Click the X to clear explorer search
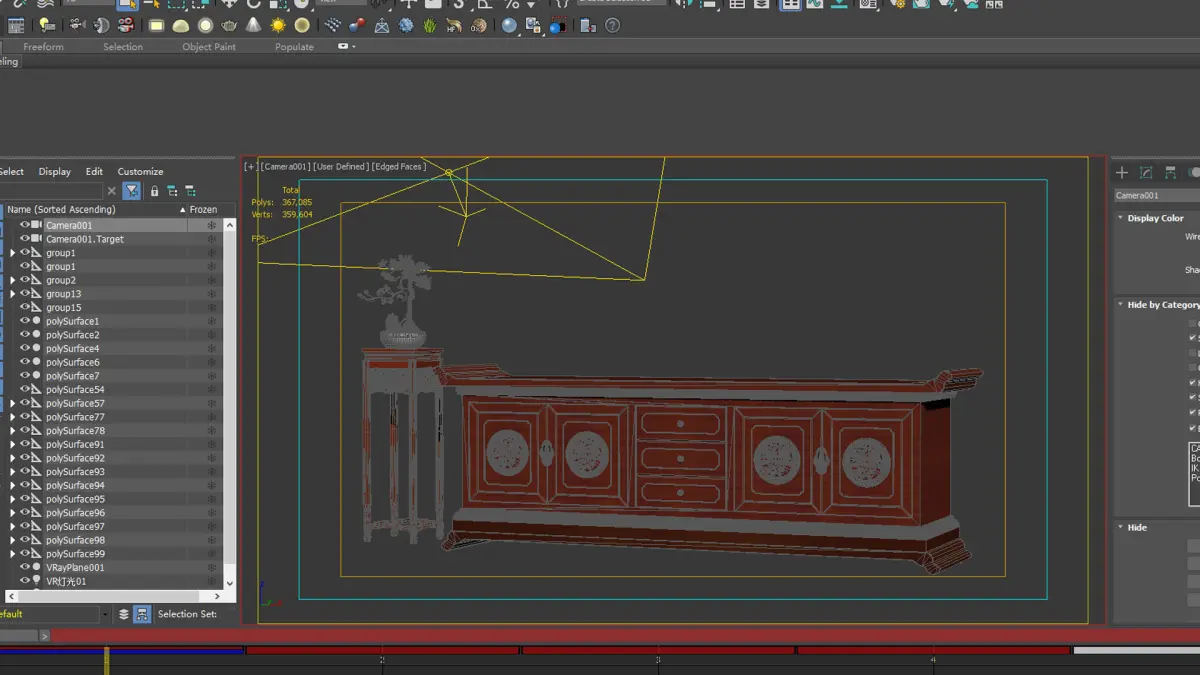This screenshot has height=675, width=1200. click(x=112, y=191)
